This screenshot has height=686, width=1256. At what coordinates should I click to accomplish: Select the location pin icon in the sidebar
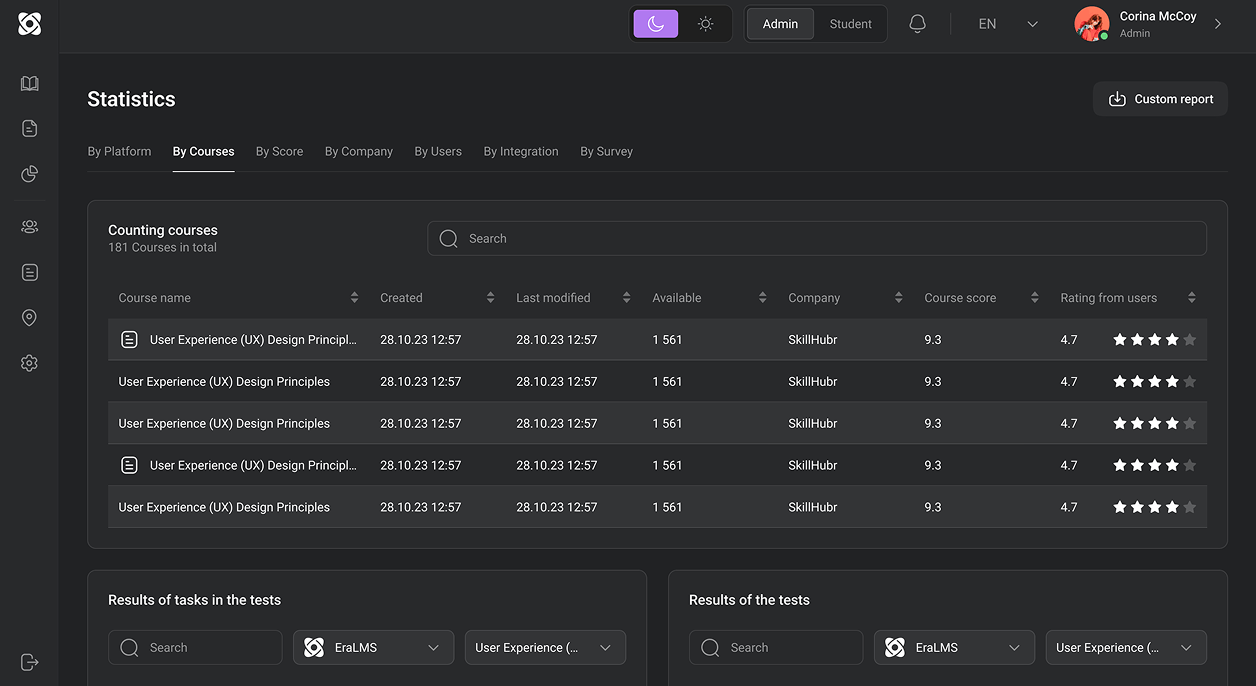tap(29, 317)
